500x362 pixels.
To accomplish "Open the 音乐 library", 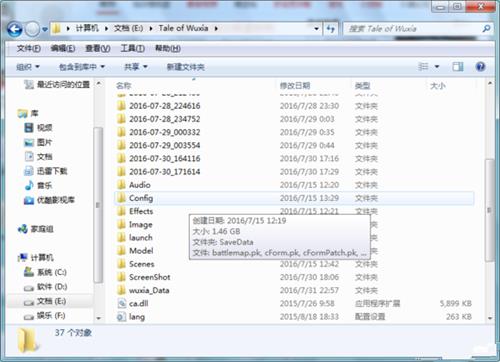I will click(38, 185).
